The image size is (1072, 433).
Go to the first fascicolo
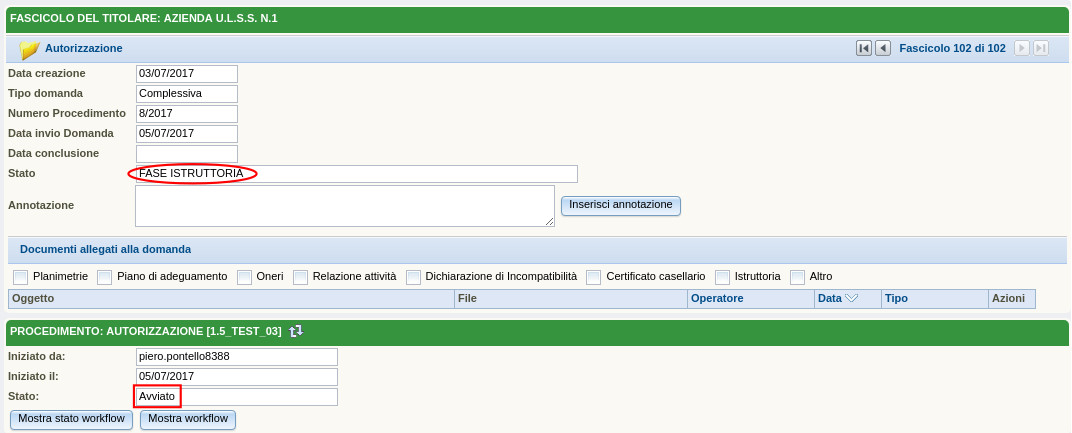[864, 48]
